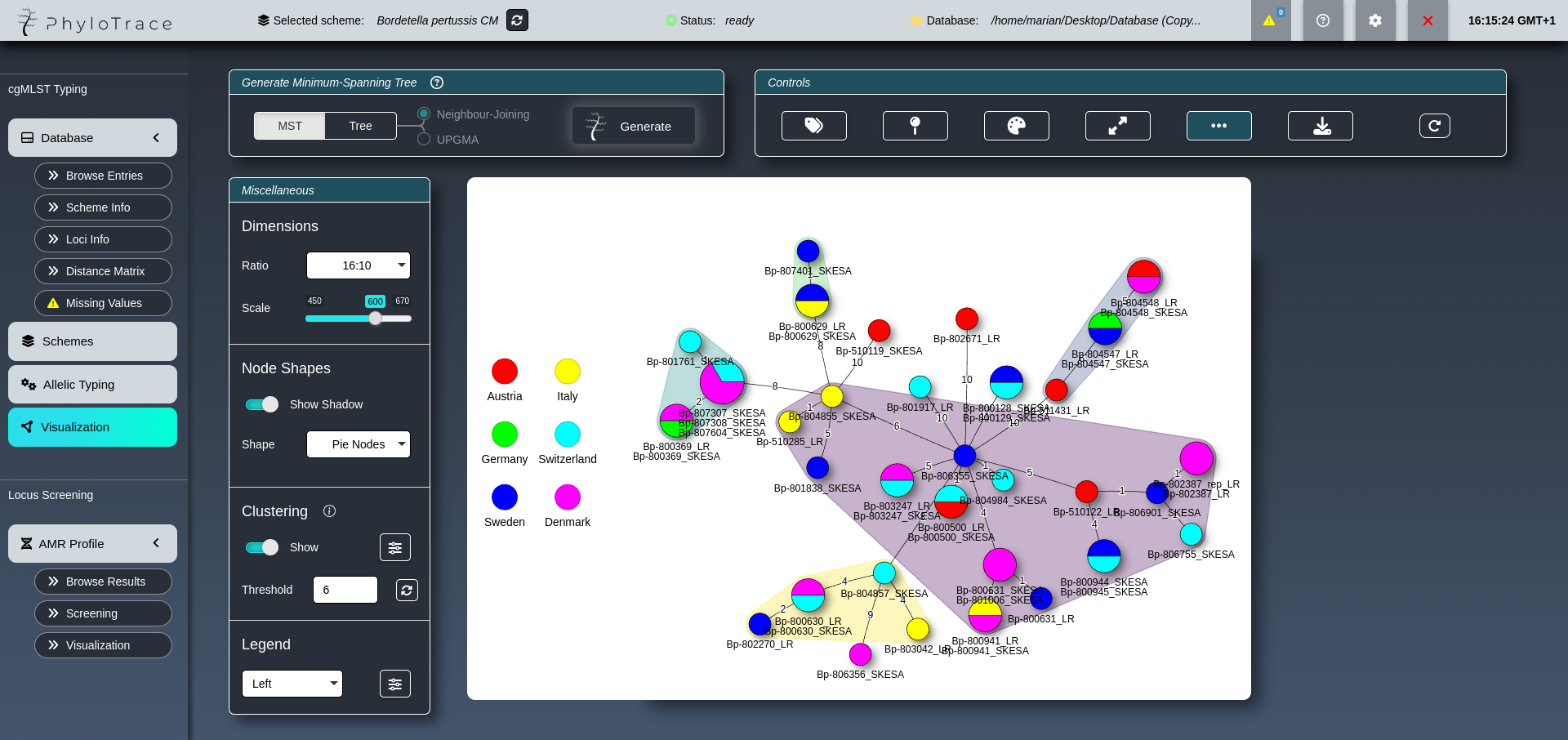Toggle the Show Shadow switch
Screen dimensions: 1568x740
[262, 404]
